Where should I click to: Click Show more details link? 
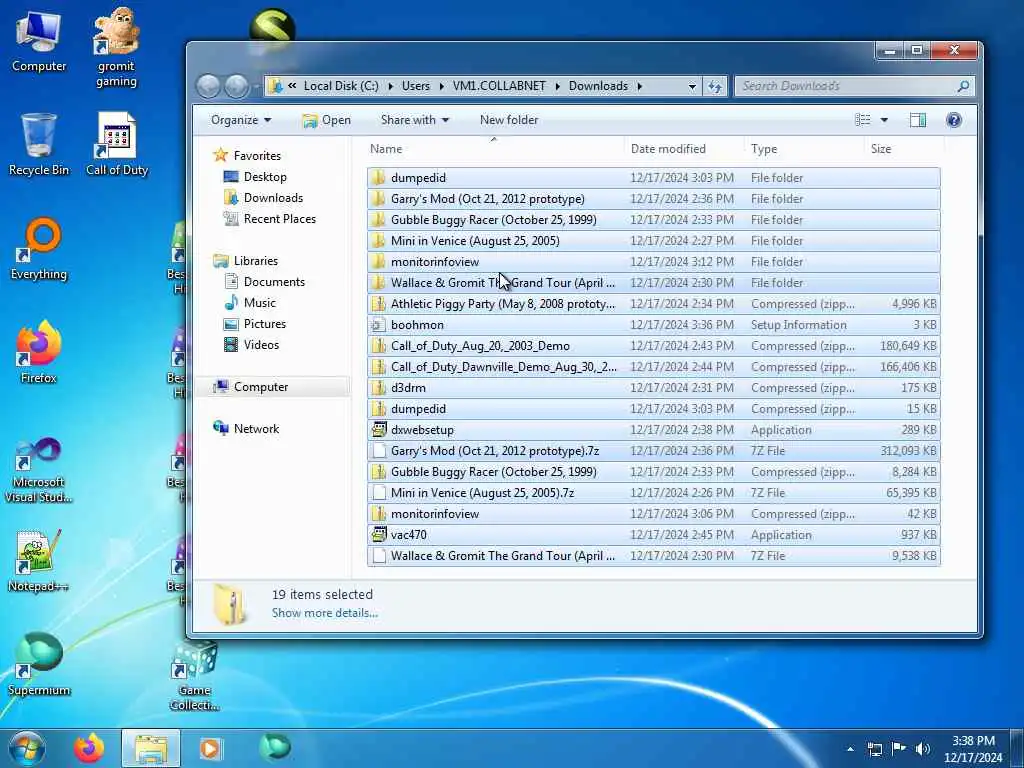click(325, 613)
